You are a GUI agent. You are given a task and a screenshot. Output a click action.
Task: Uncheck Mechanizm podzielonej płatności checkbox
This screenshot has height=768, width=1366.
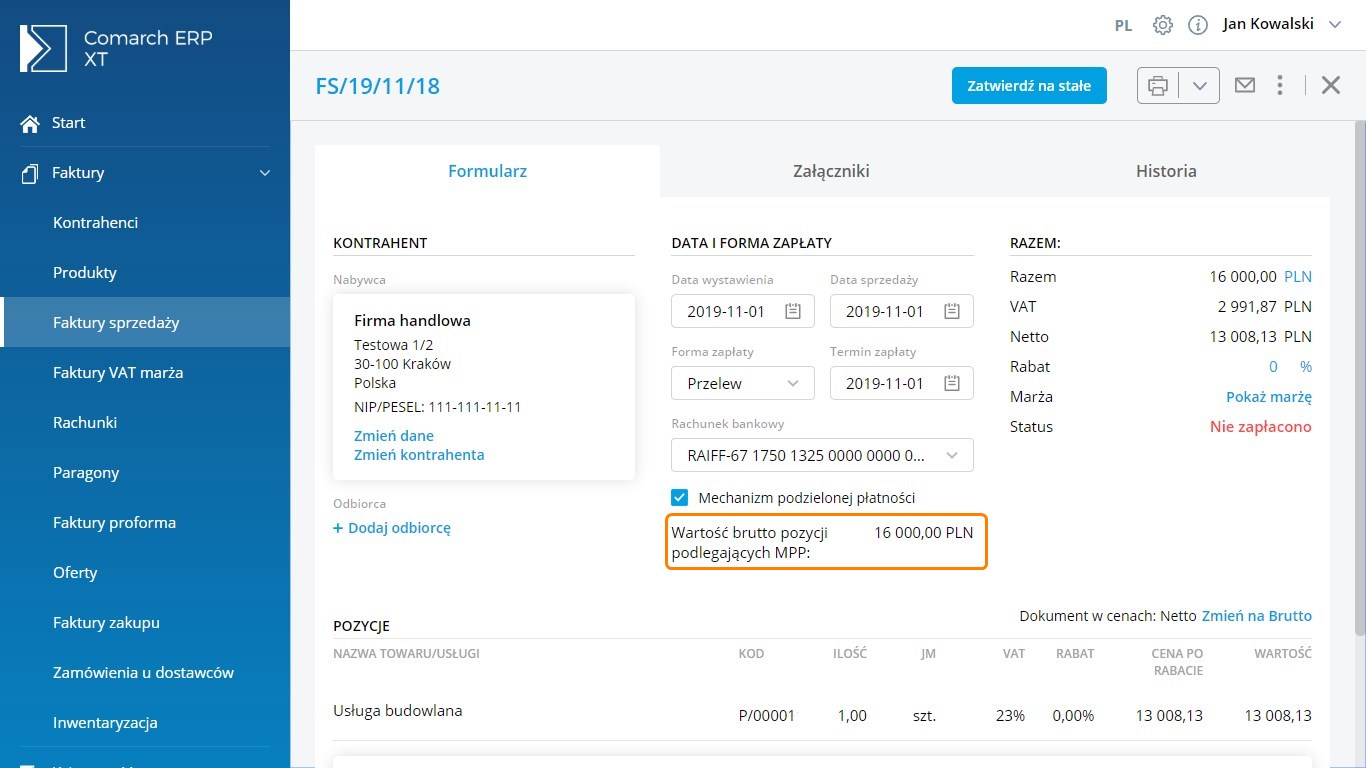coord(680,497)
